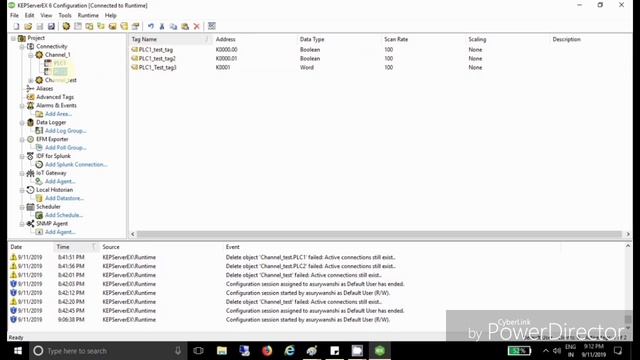The height and width of the screenshot is (360, 640).
Task: Click the SNMP Agent icon in tree
Action: click(30, 223)
